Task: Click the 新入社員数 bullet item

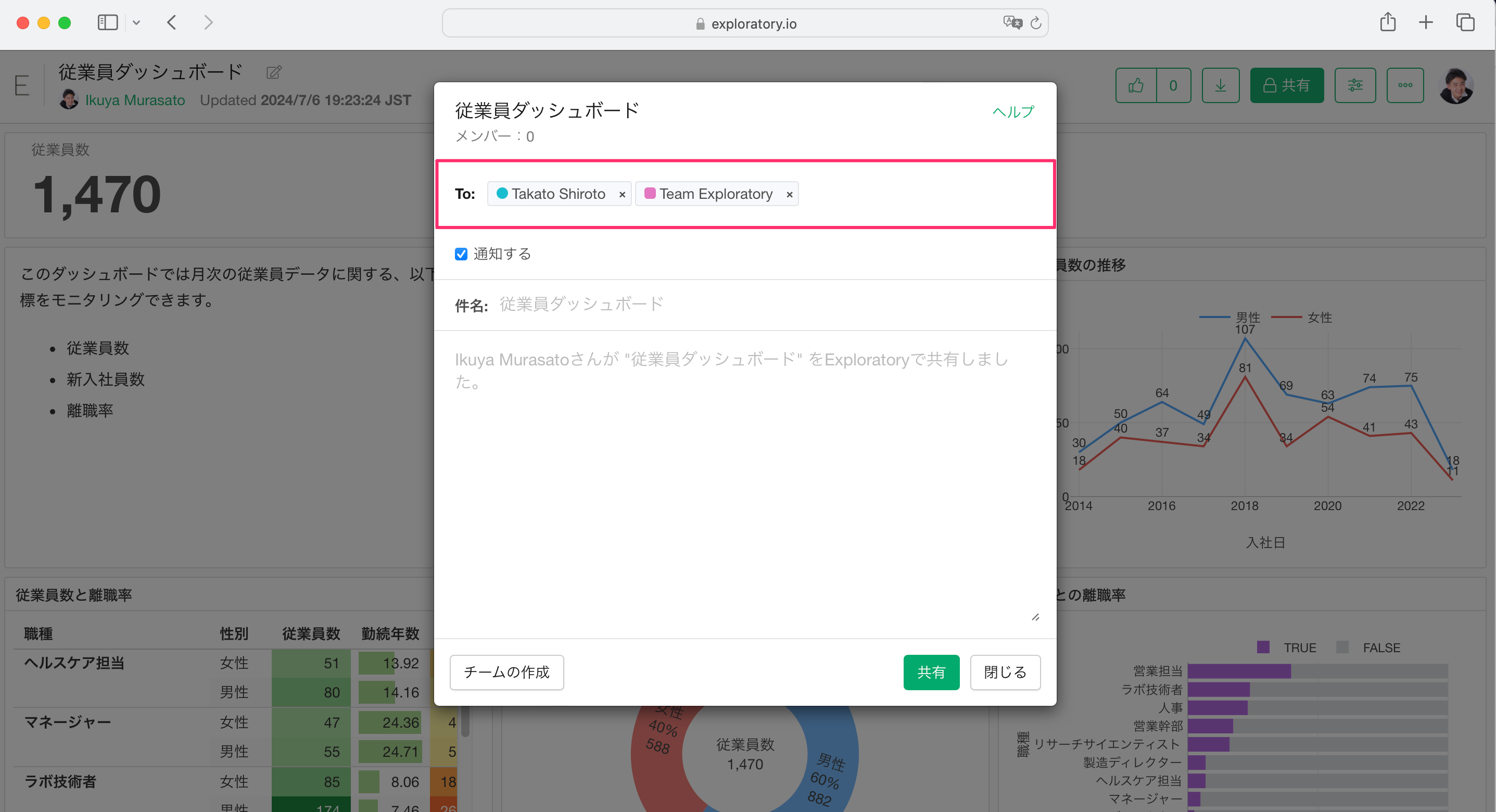Action: 106,379
